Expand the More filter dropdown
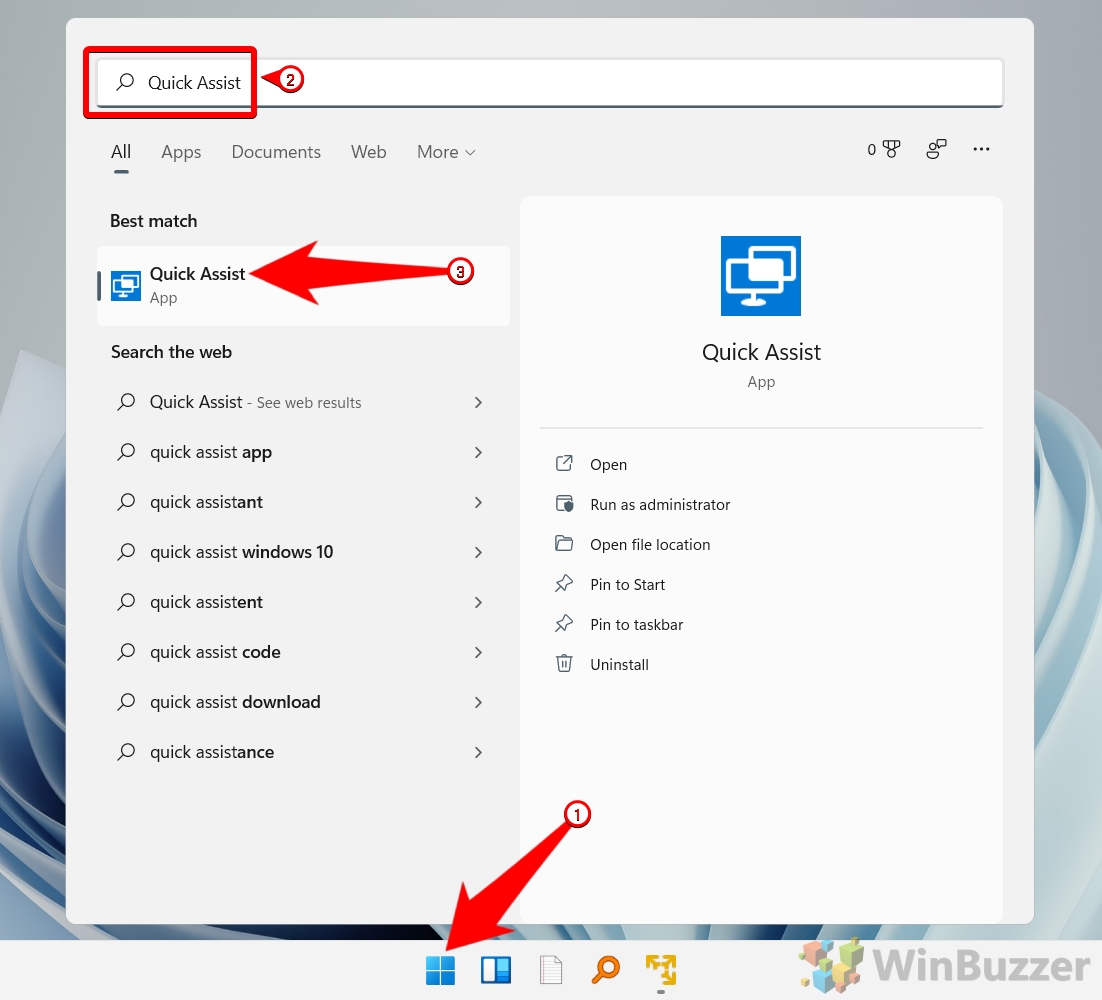 (446, 152)
